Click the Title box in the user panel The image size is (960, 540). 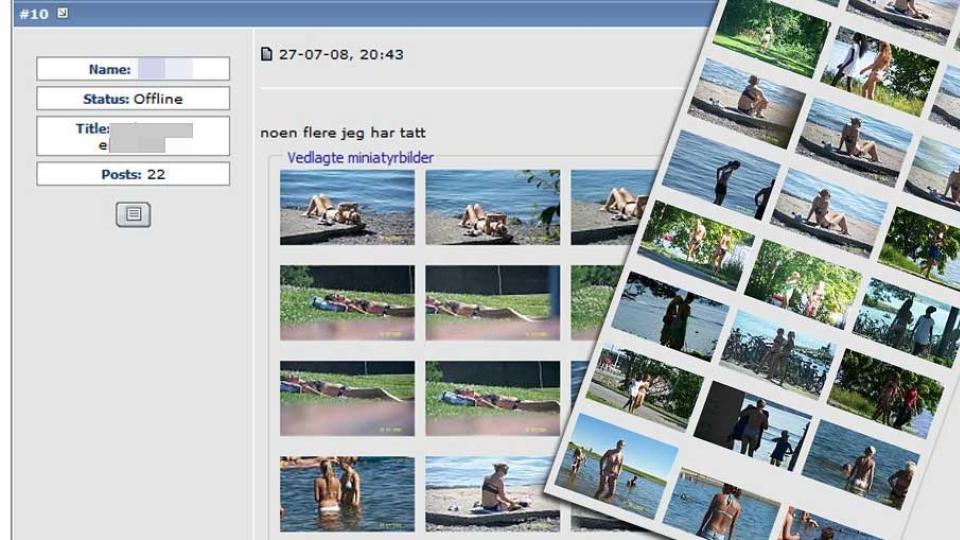coord(133,136)
